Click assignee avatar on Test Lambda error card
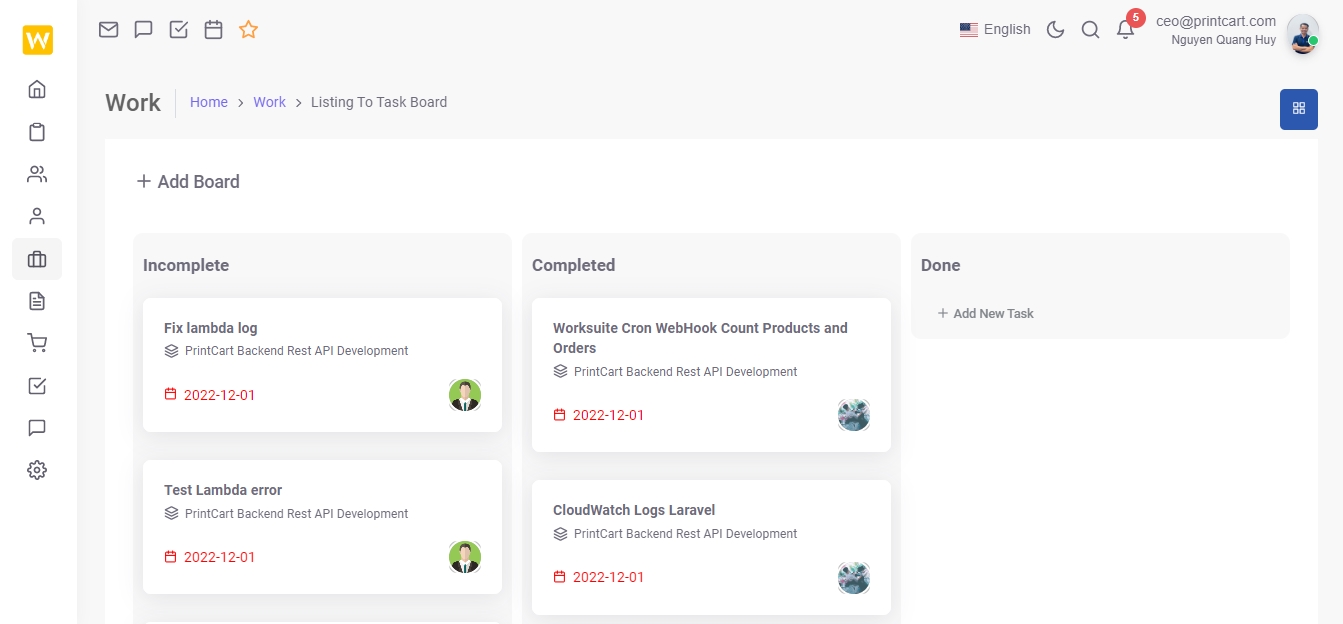This screenshot has height=624, width=1343. coord(465,557)
